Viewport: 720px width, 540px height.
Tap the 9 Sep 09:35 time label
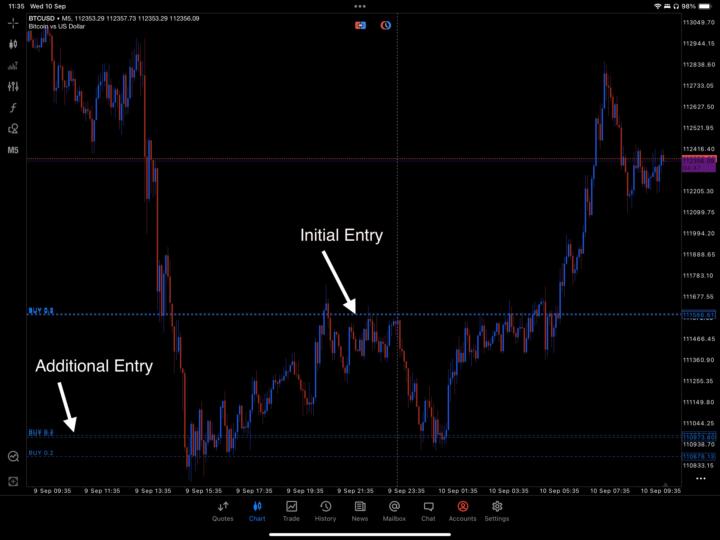[52, 491]
